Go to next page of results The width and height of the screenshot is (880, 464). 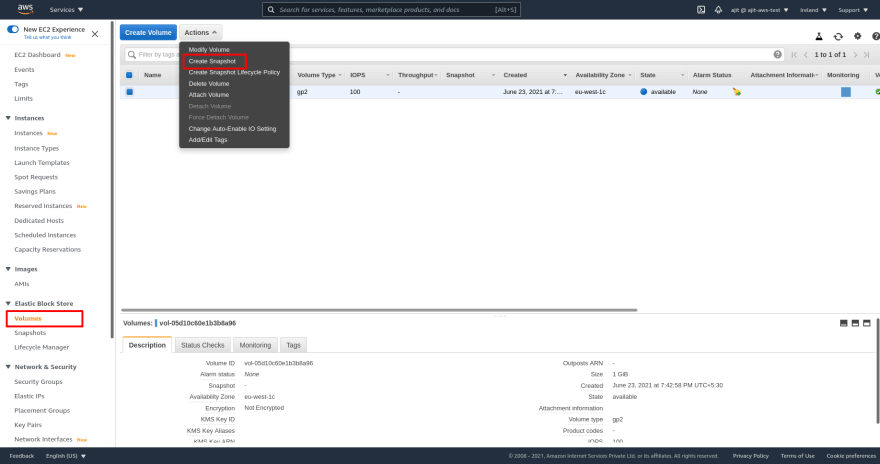pos(855,54)
